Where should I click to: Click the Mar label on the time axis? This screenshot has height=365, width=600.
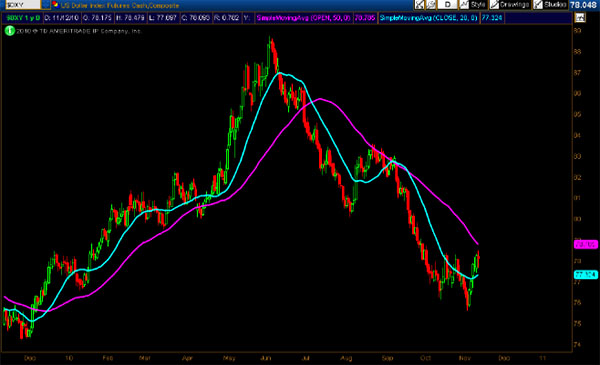[x=144, y=358]
